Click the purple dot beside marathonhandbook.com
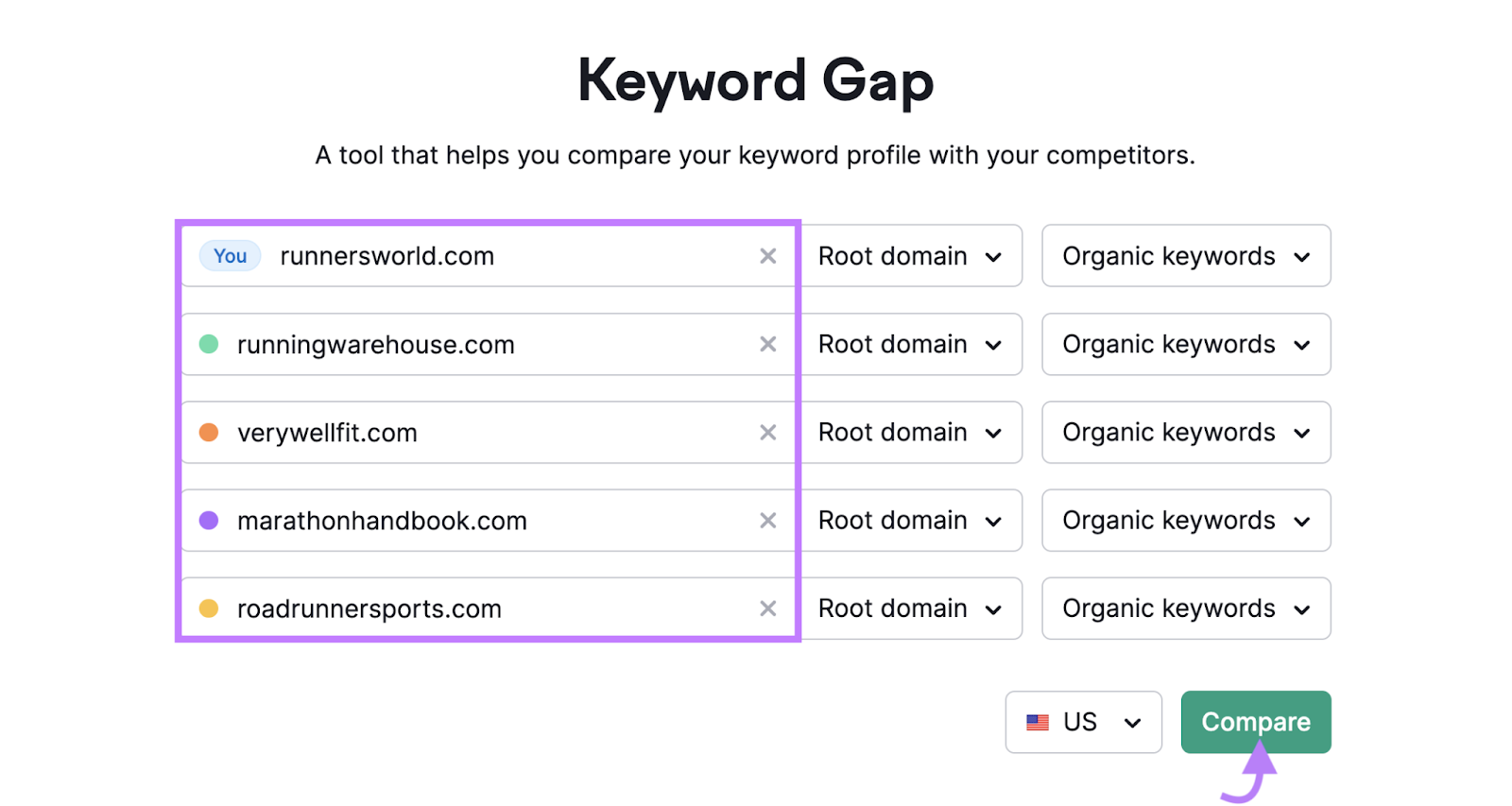Image resolution: width=1512 pixels, height=806 pixels. point(209,521)
